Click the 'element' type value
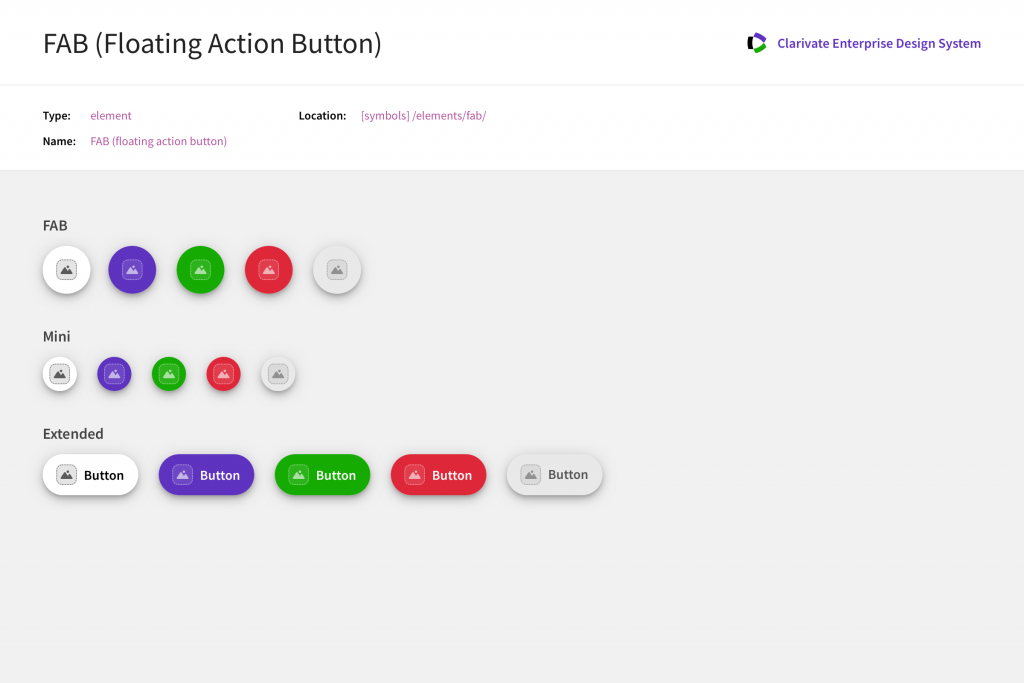Viewport: 1024px width, 683px height. click(111, 116)
